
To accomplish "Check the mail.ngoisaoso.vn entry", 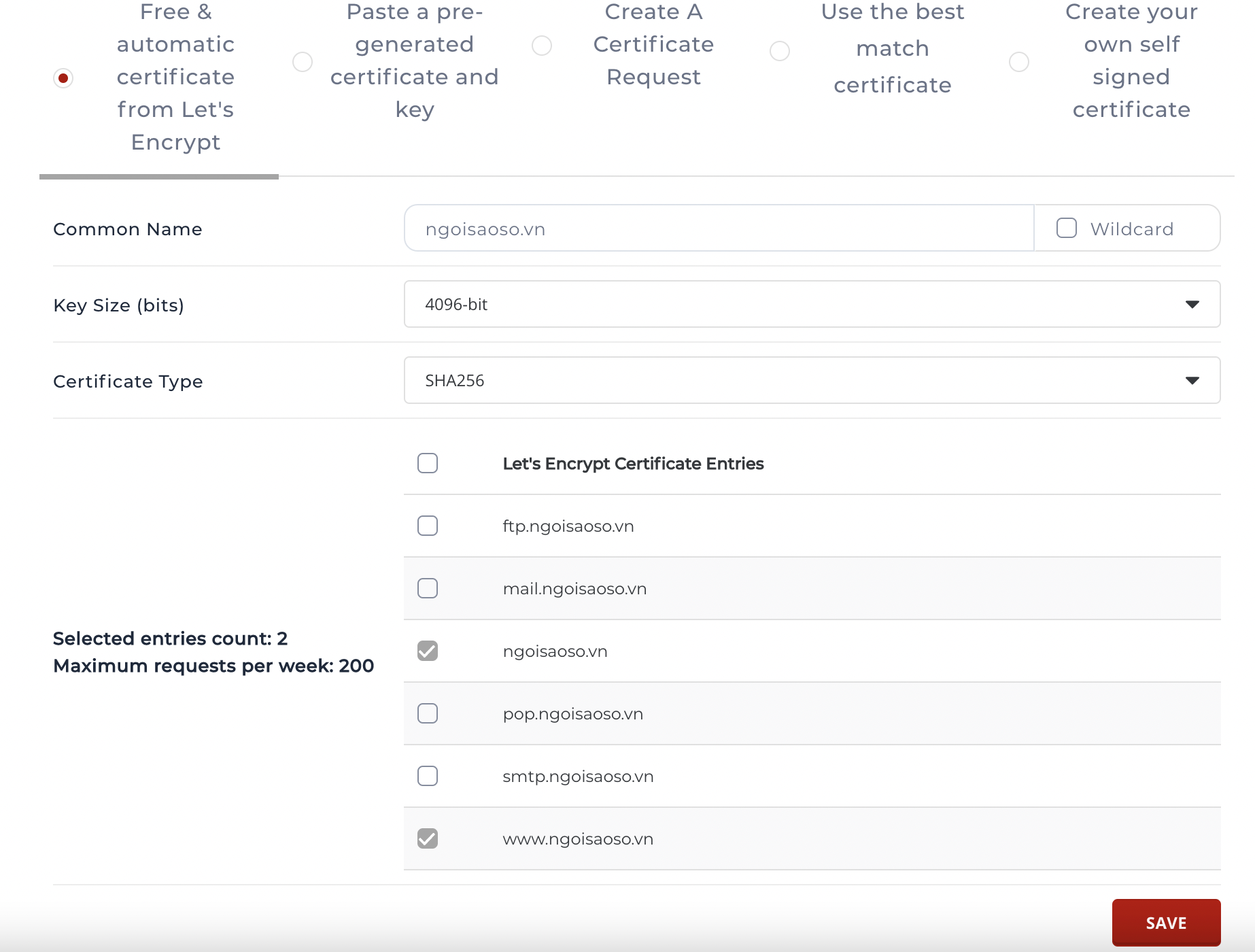I will click(428, 589).
